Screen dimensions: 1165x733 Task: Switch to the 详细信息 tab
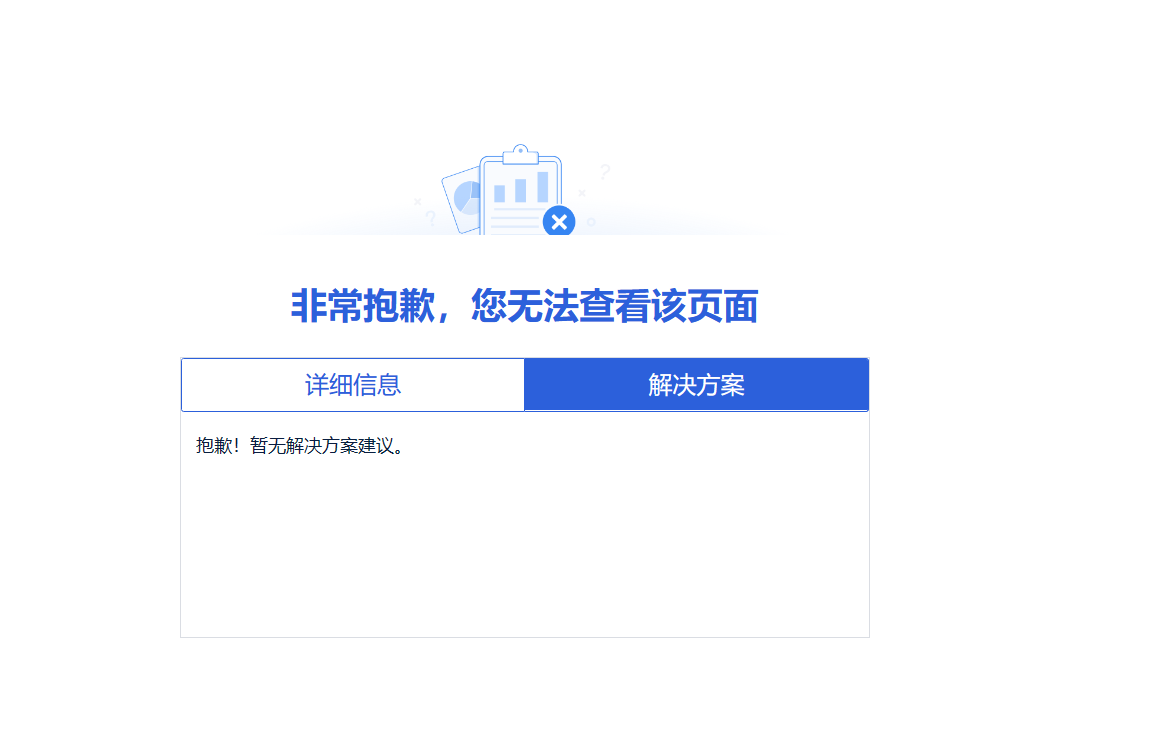353,385
